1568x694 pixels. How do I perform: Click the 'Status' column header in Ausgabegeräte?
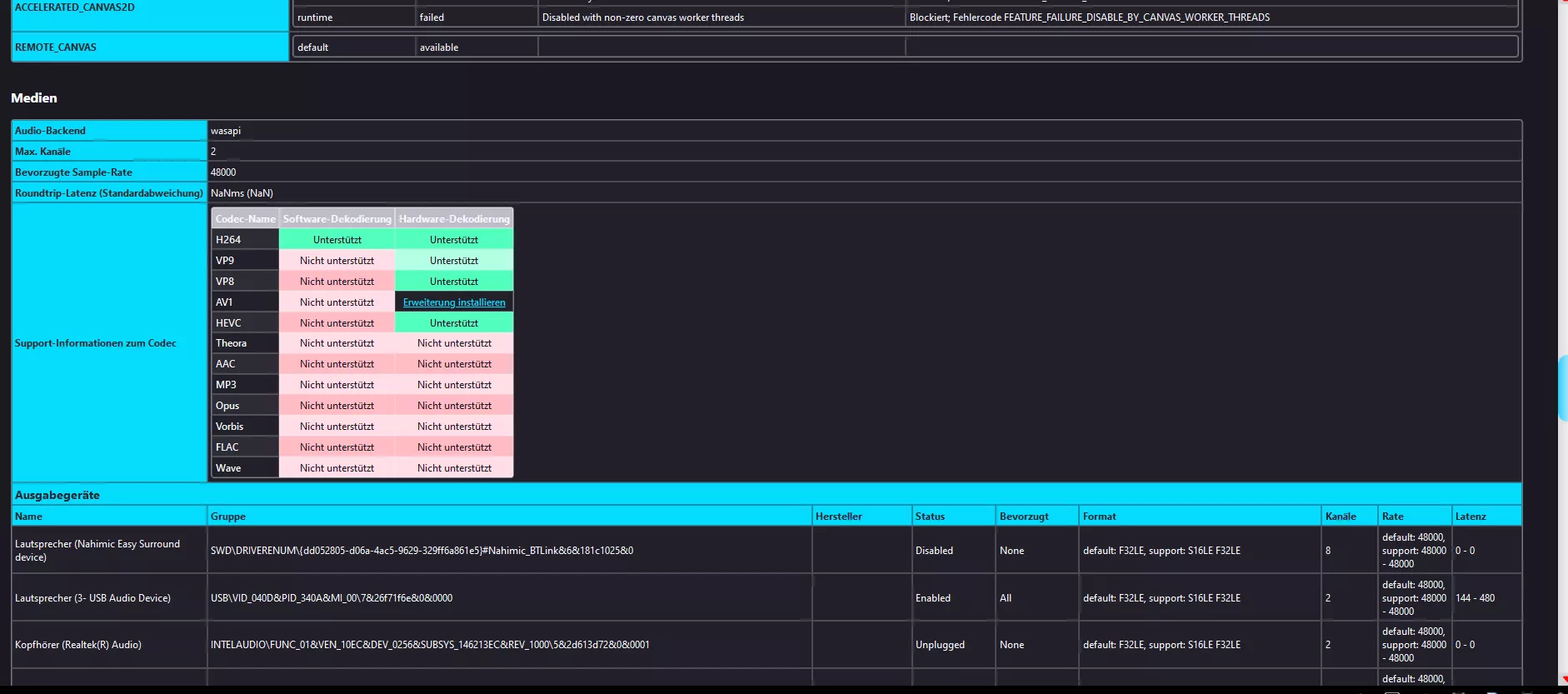click(x=930, y=517)
